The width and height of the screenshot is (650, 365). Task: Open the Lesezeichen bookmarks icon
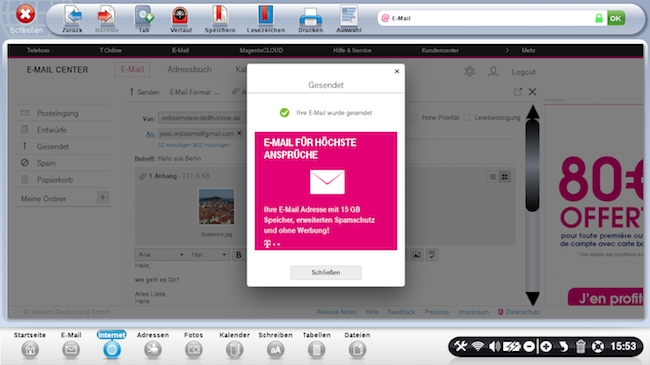[266, 15]
